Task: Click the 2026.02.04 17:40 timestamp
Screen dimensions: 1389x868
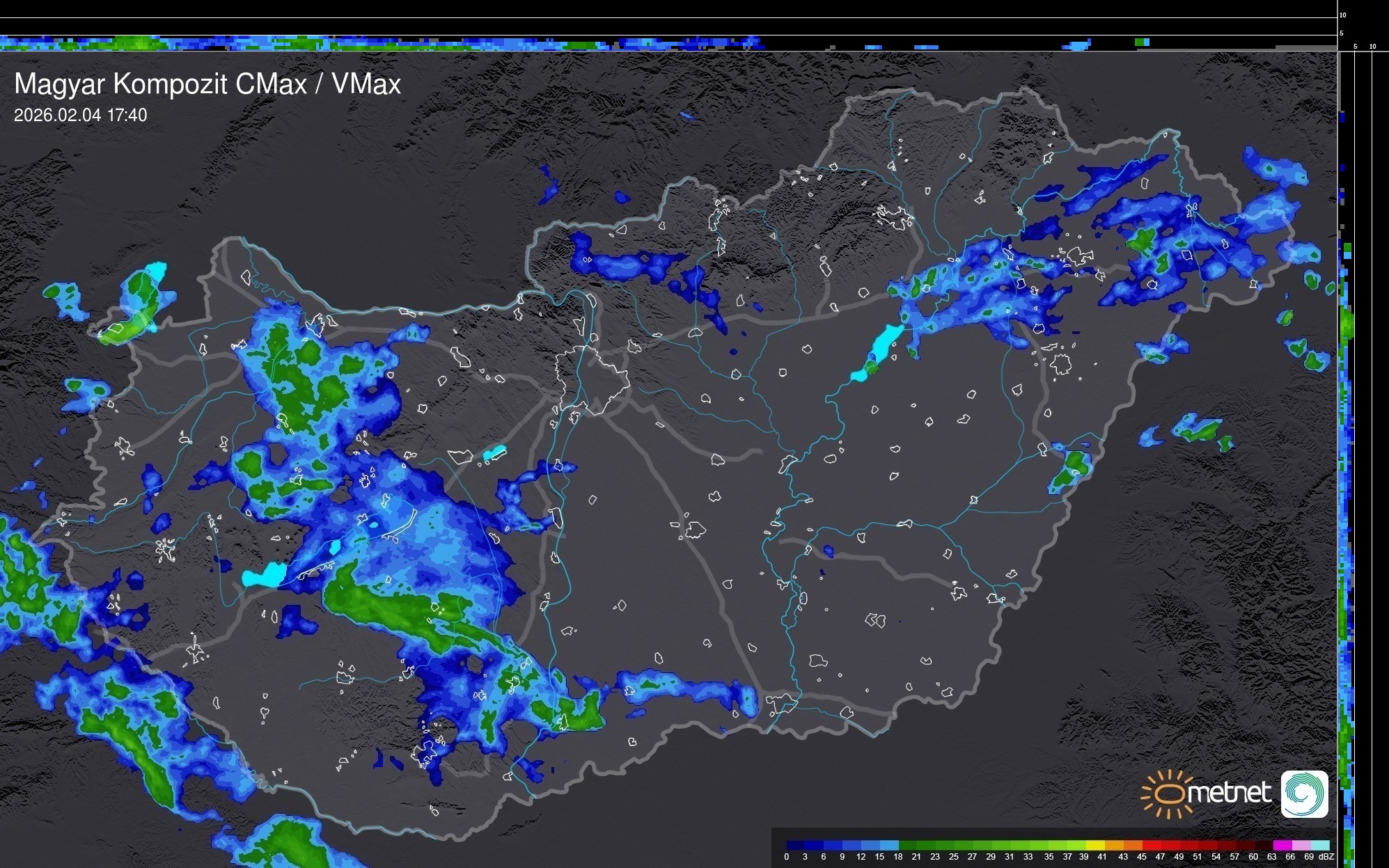Action: point(80,116)
